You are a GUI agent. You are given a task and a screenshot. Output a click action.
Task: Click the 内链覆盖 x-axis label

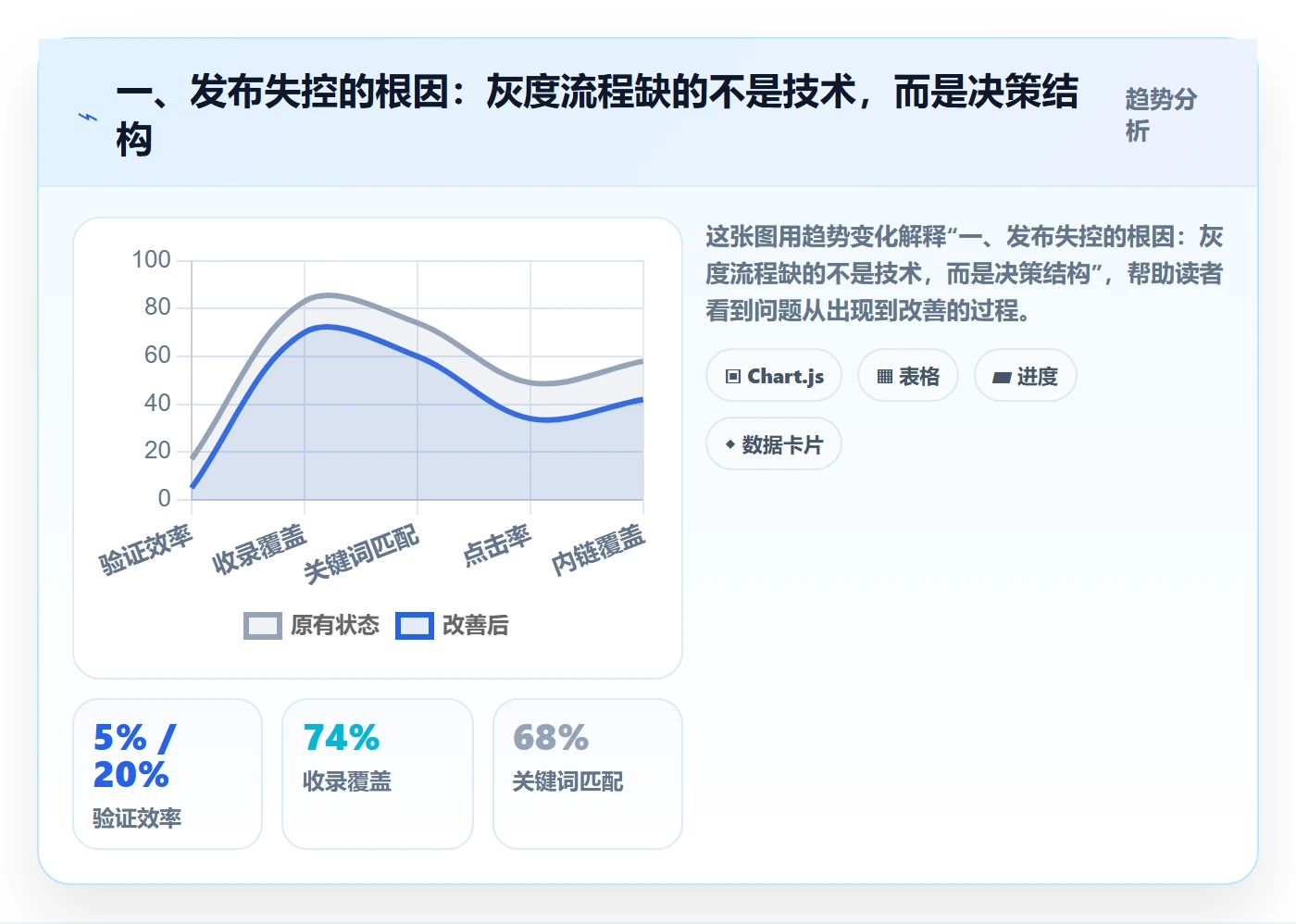click(598, 550)
